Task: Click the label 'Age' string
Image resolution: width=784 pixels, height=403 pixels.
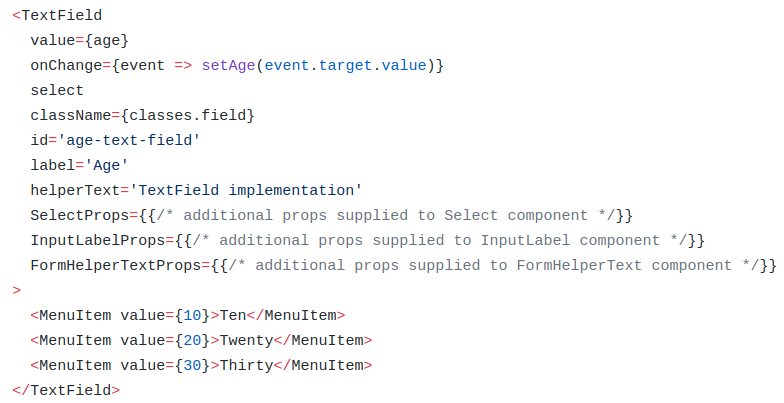Action: click(x=106, y=166)
